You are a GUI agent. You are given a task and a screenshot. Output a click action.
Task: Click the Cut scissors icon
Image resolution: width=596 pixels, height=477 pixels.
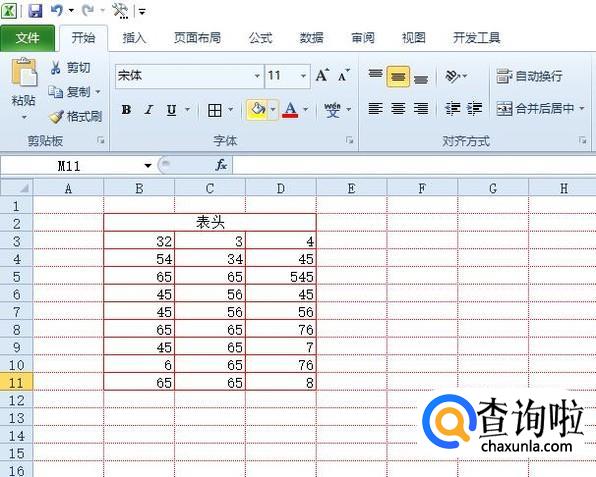(55, 68)
